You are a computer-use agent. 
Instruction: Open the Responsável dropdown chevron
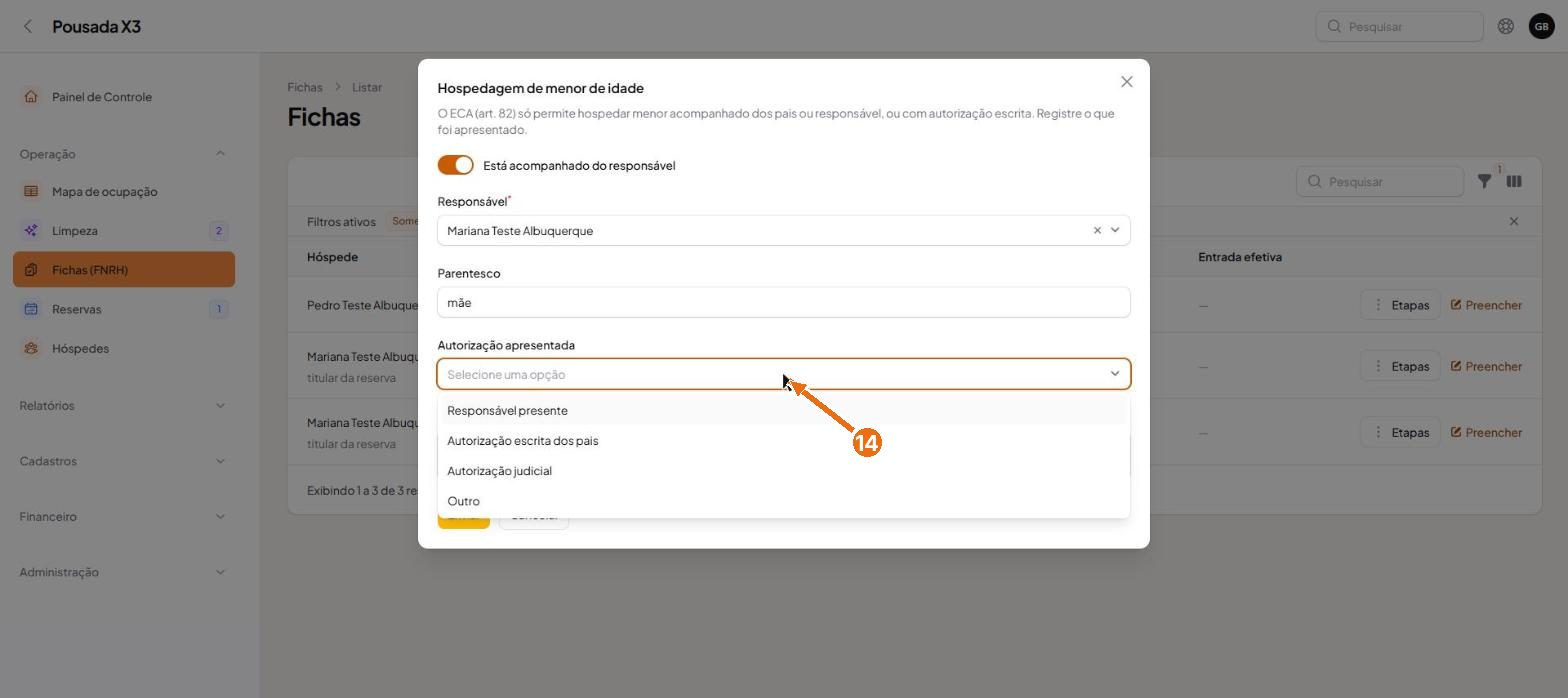coord(1115,230)
